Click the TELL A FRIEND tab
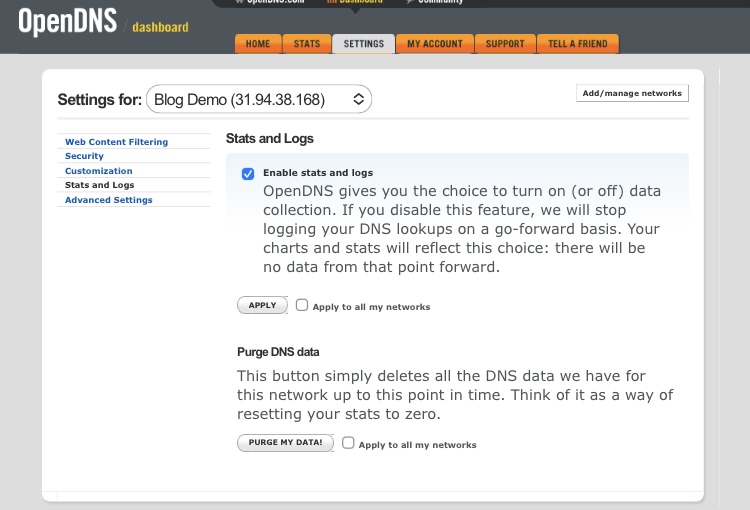 [578, 44]
